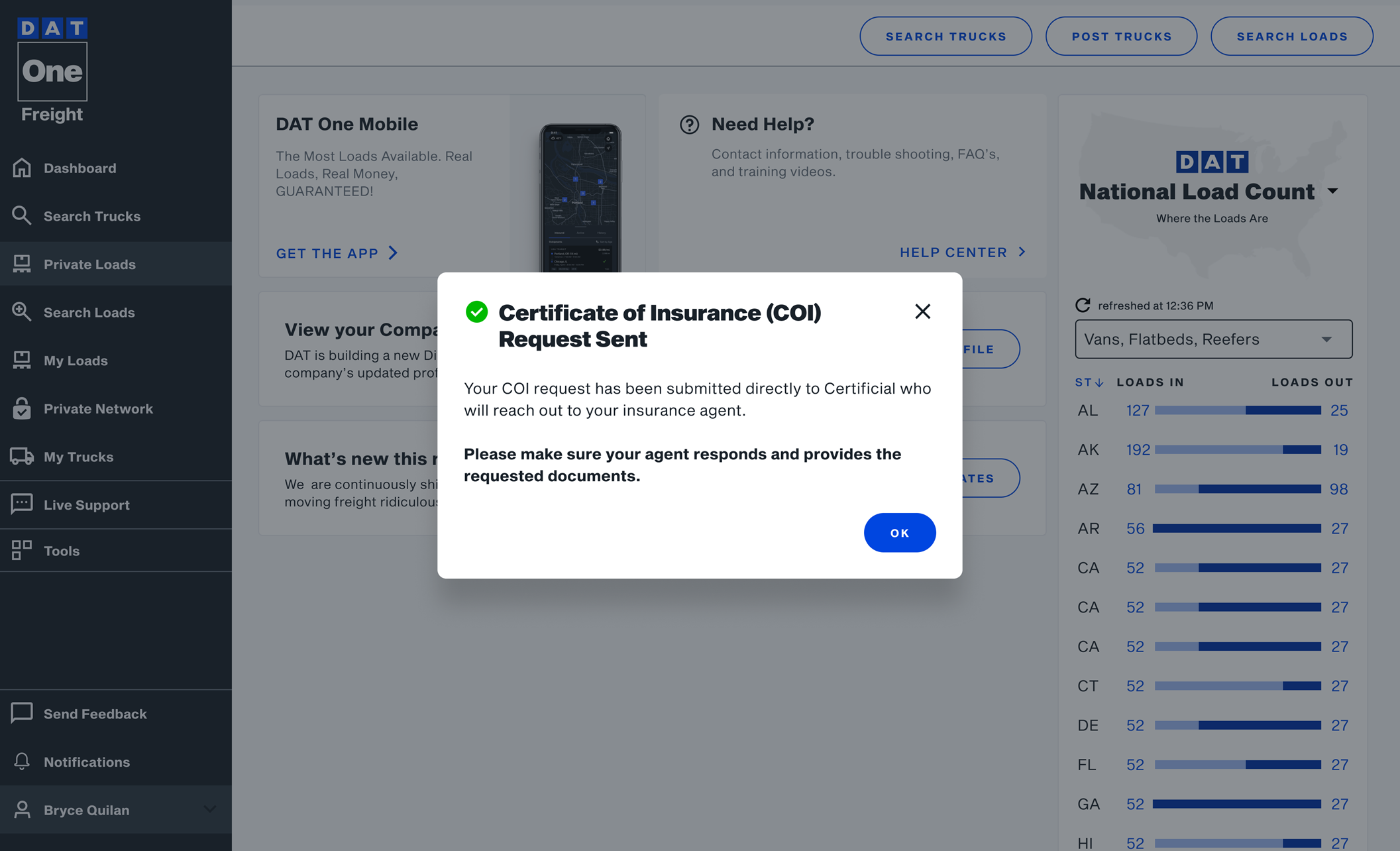Click the Alabama loads in/out bar
Image resolution: width=1400 pixels, height=851 pixels.
[x=1237, y=411]
